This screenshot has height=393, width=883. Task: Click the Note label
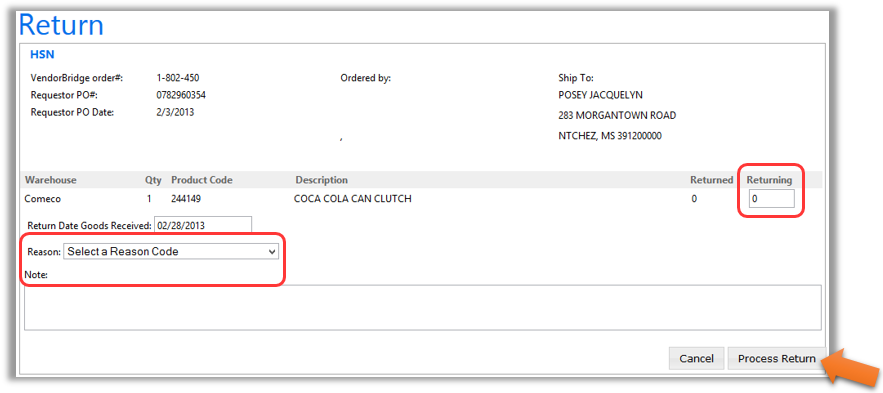coord(36,275)
